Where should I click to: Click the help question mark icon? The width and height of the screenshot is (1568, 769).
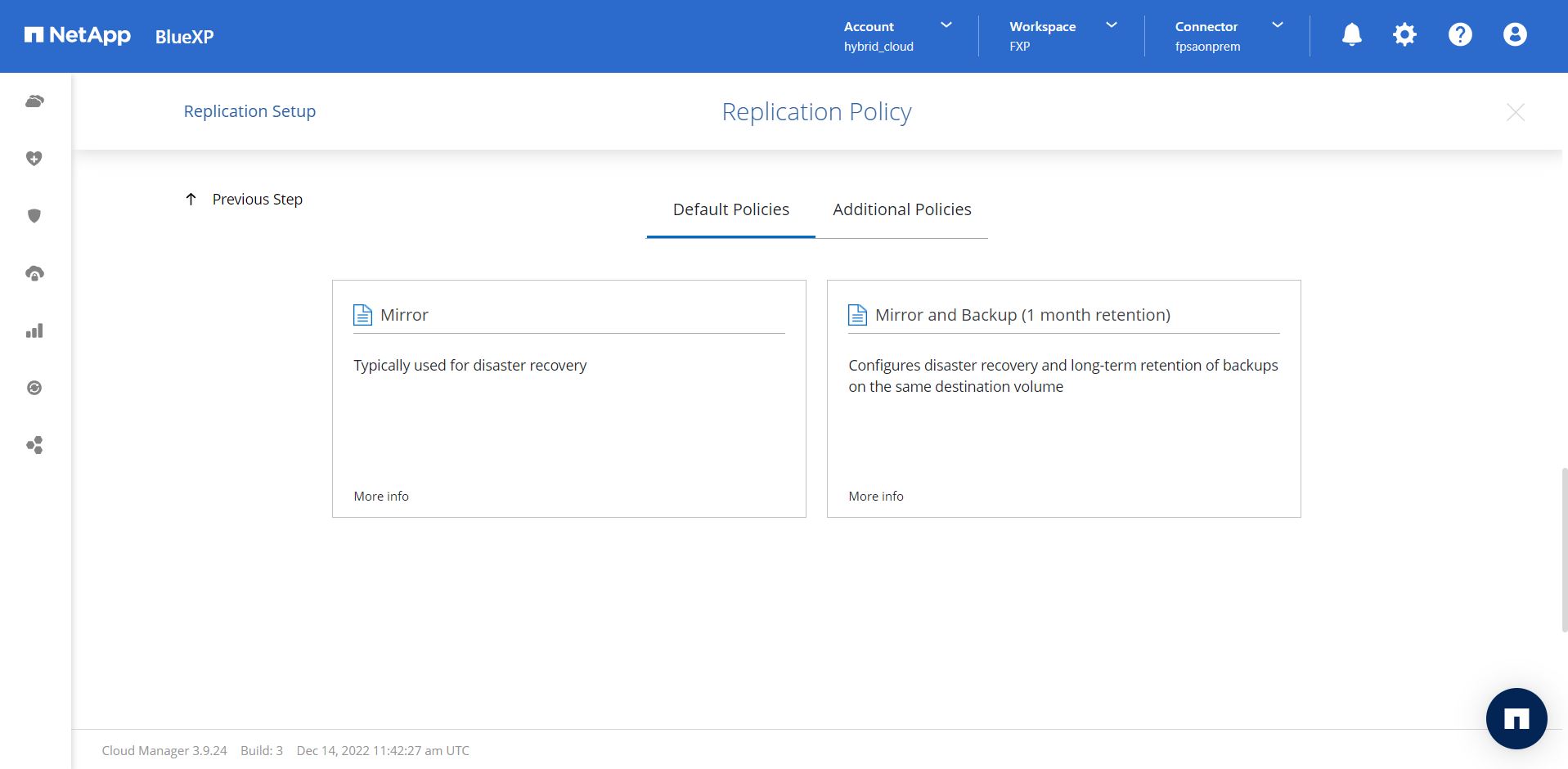click(x=1459, y=34)
